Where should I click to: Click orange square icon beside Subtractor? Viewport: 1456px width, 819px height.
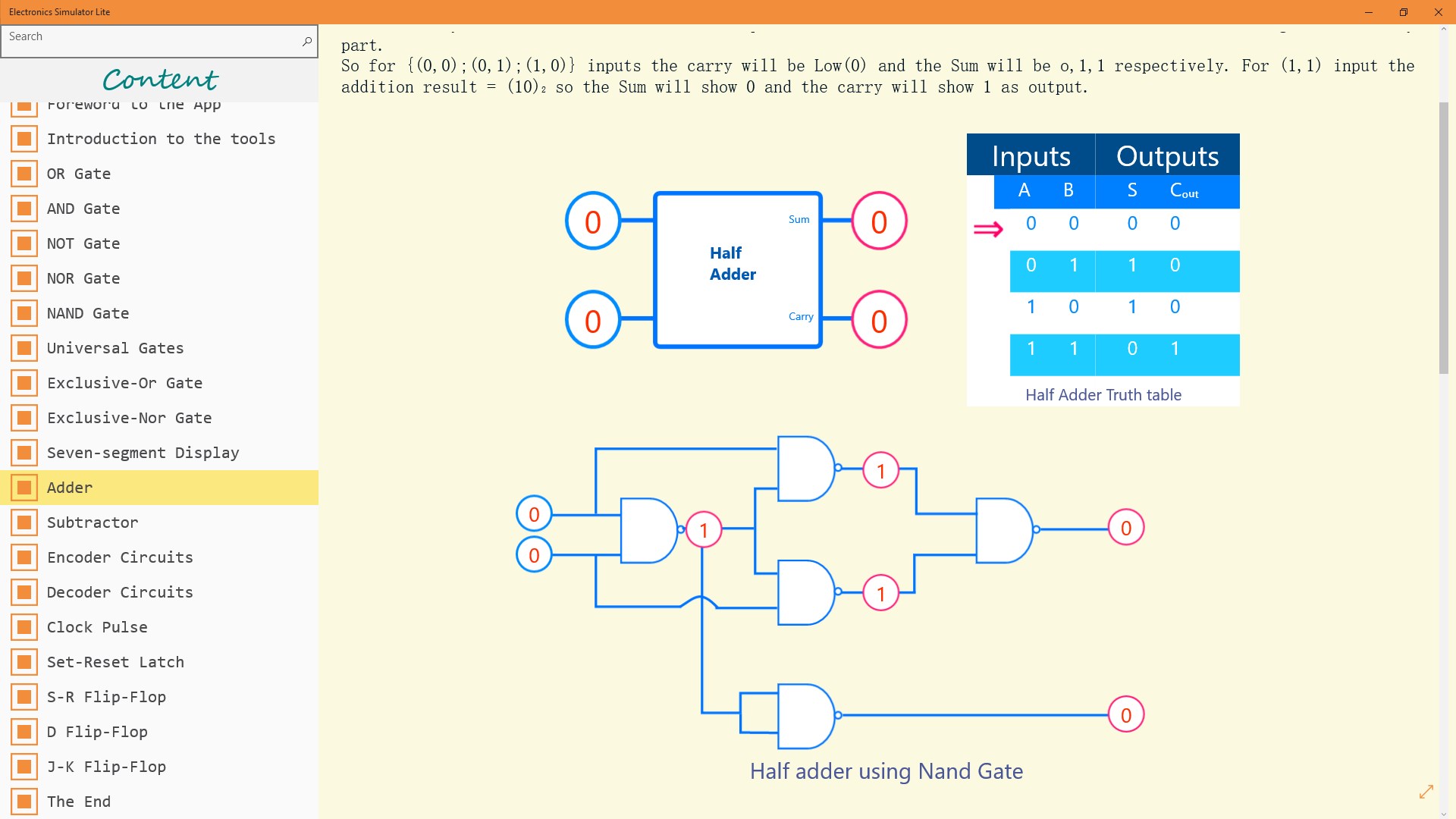(x=24, y=522)
